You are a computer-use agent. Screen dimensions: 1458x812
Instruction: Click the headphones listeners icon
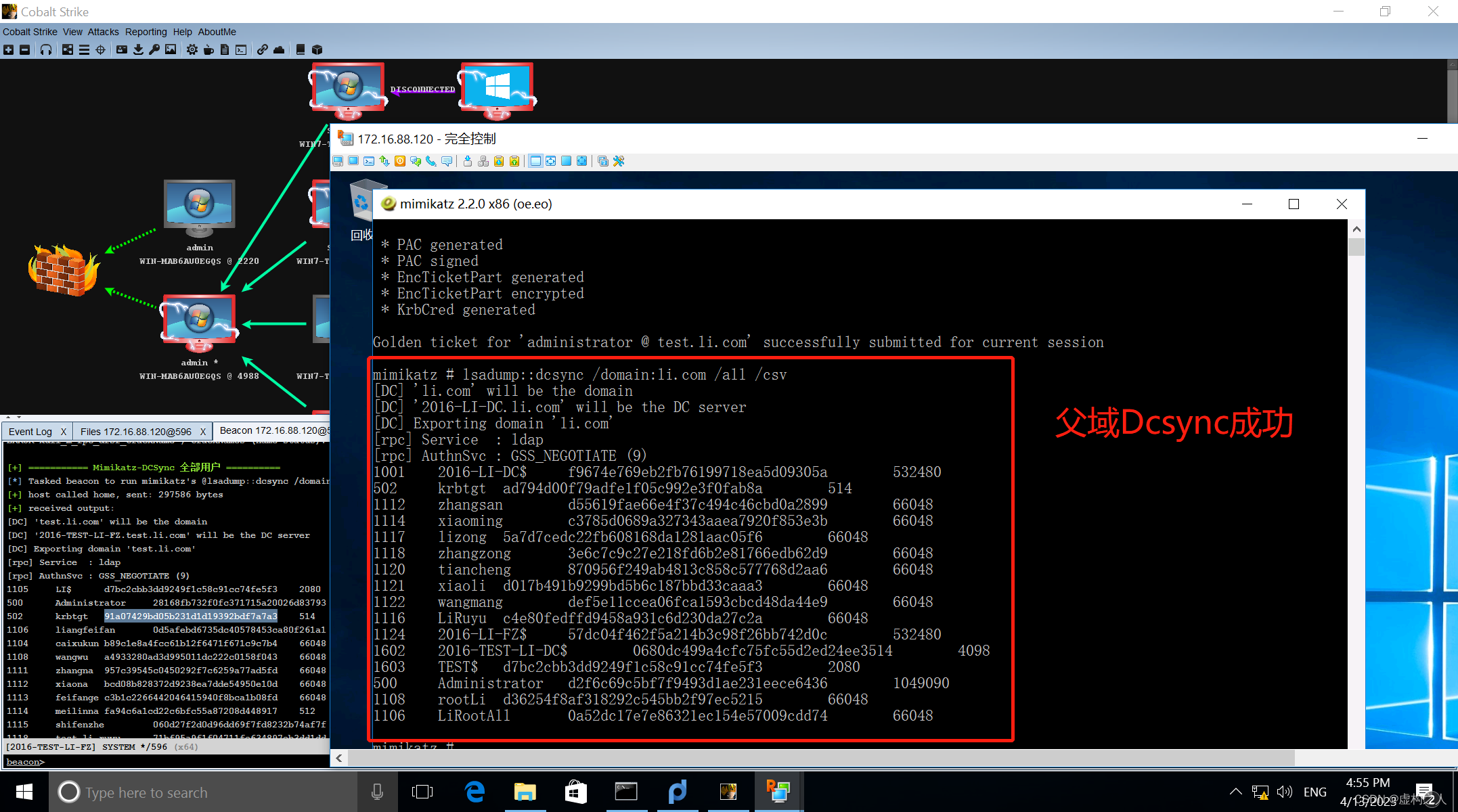(46, 50)
